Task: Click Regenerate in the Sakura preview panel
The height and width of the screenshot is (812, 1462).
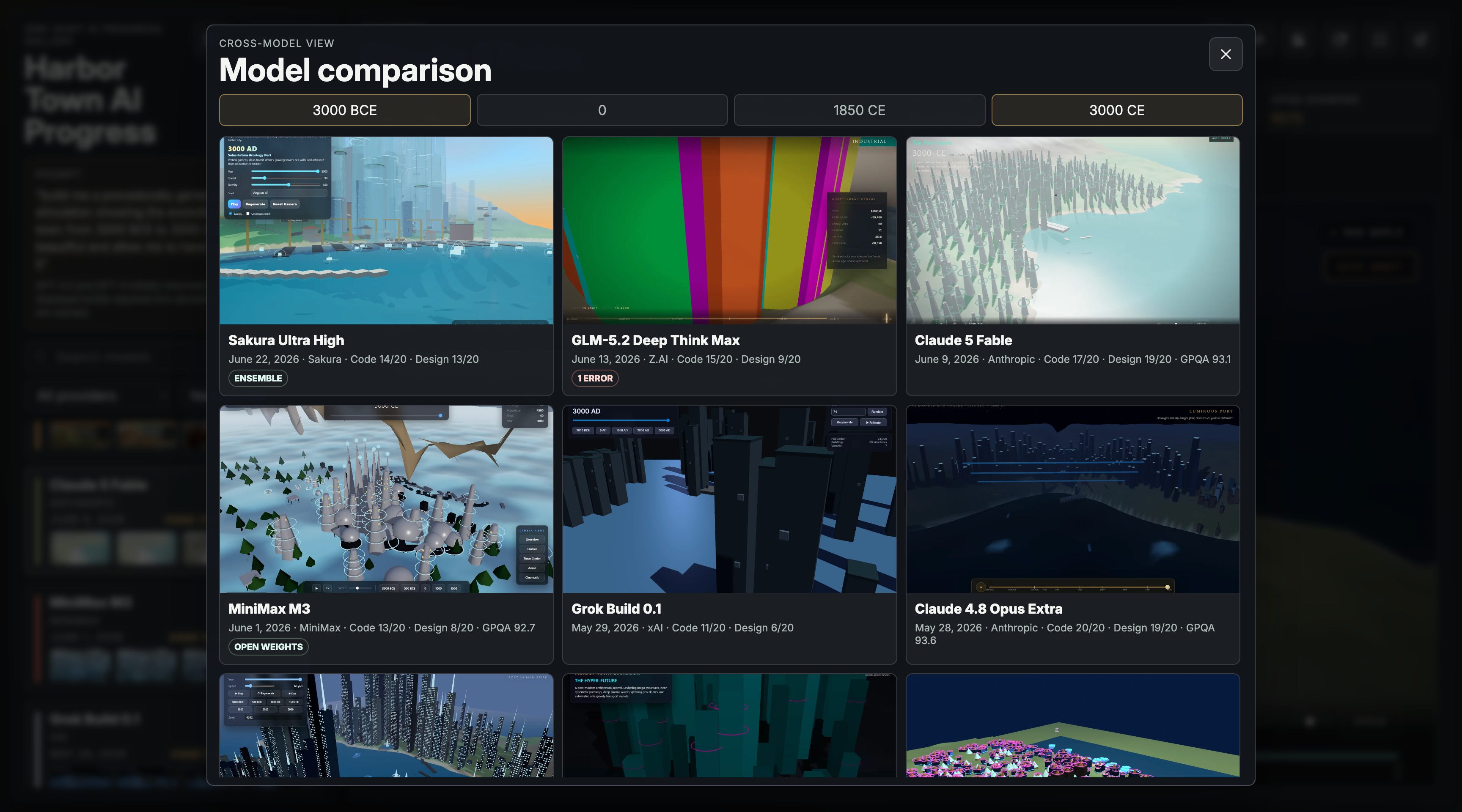Action: click(x=256, y=204)
